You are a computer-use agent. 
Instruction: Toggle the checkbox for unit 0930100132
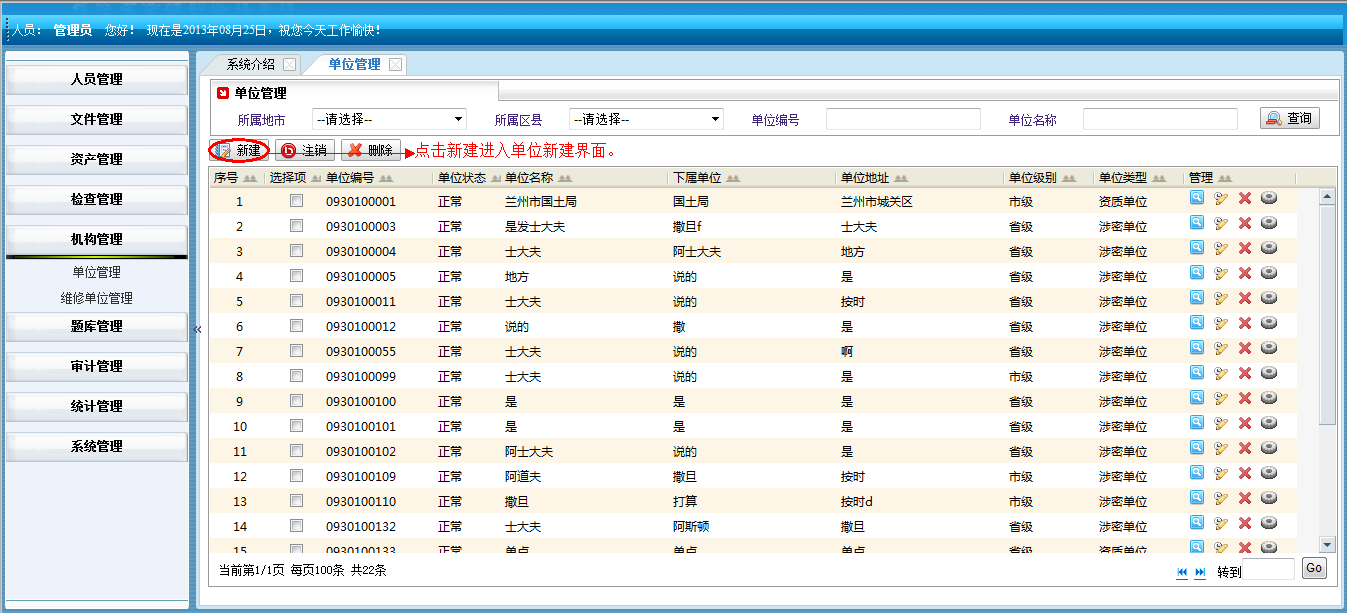(296, 526)
